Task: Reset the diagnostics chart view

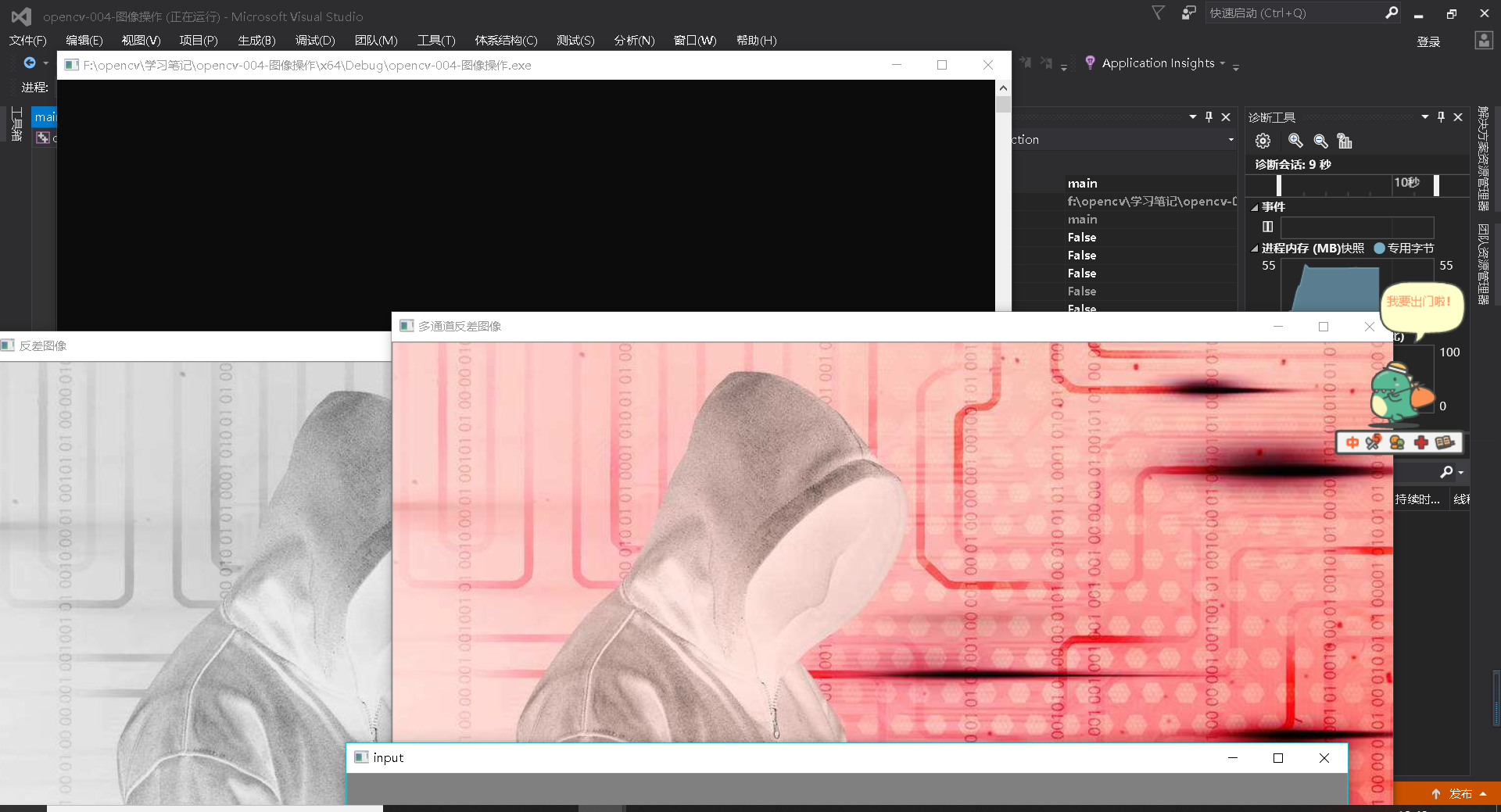Action: click(1345, 142)
